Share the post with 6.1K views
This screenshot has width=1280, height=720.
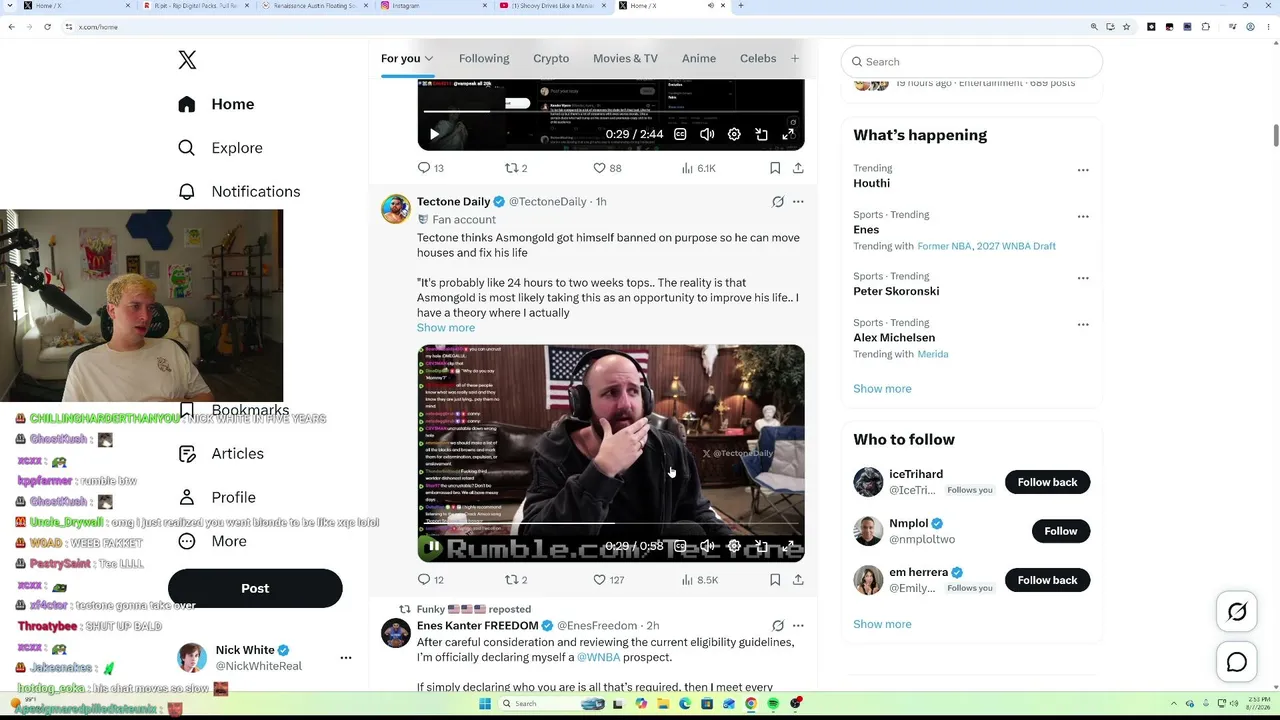pyautogui.click(x=798, y=168)
